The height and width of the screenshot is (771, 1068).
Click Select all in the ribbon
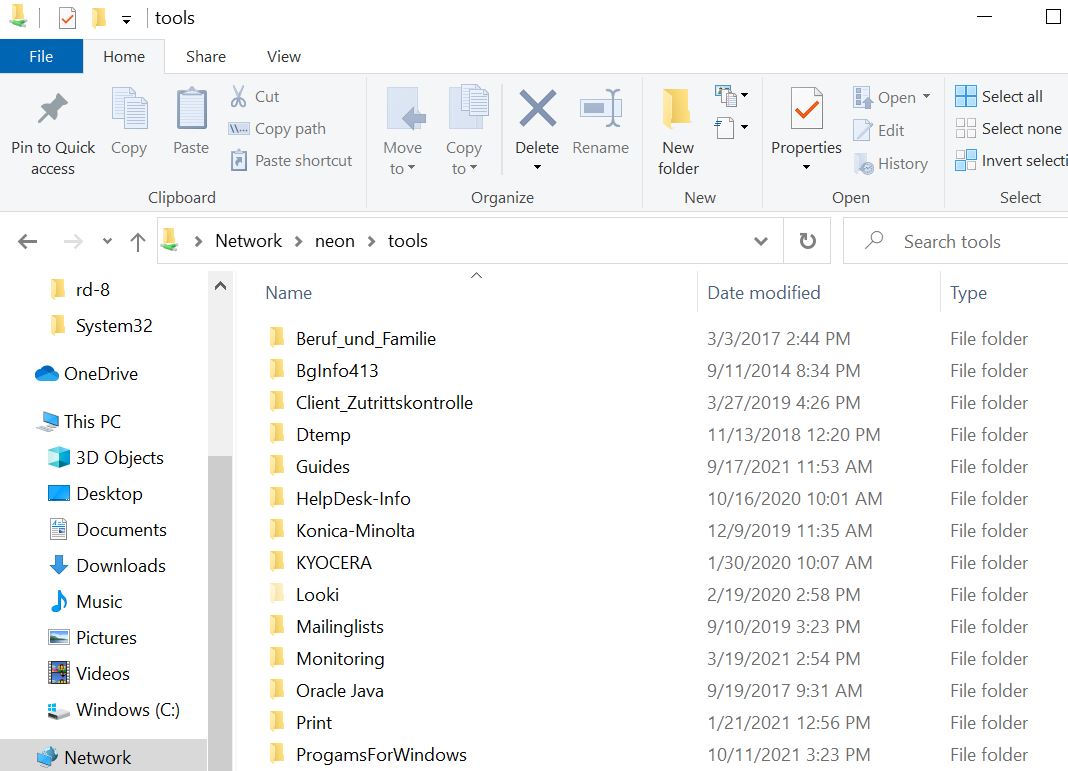point(999,97)
